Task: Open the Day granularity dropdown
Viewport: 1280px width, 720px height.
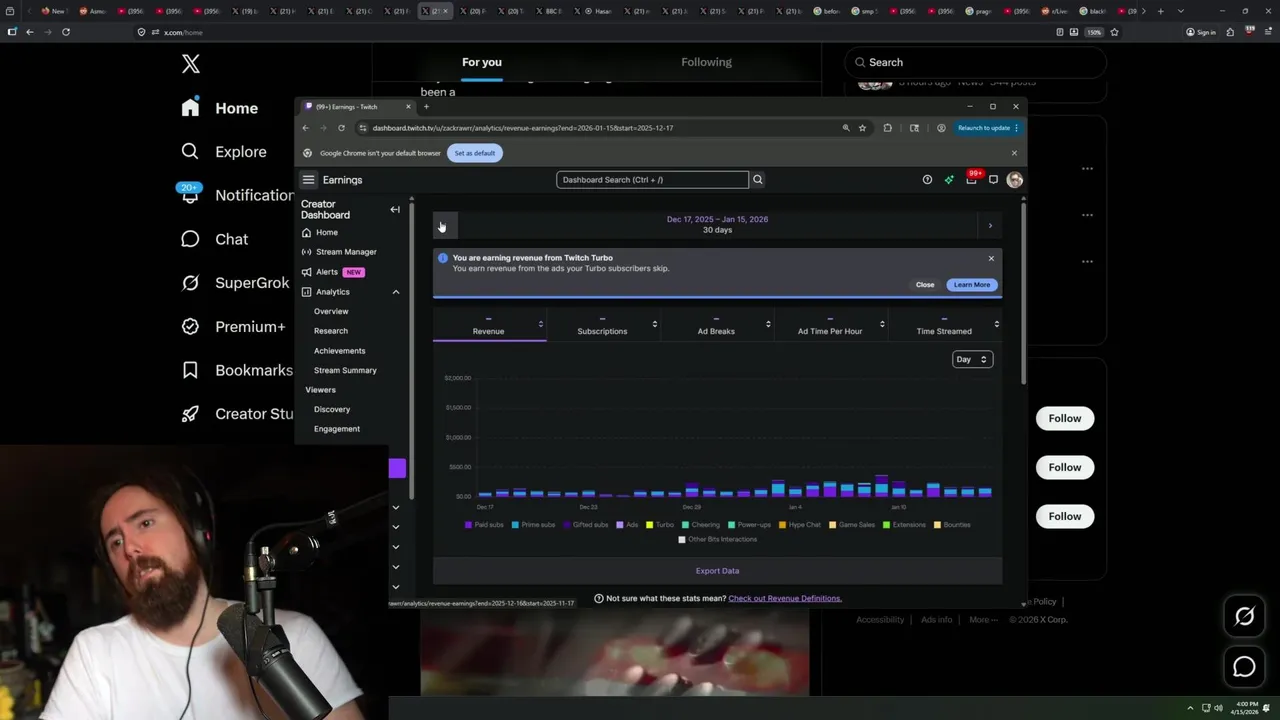Action: 972,359
